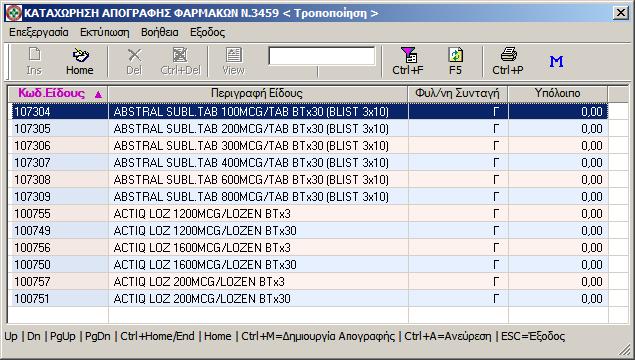Refresh the list with F5 icon
The height and width of the screenshot is (360, 635).
click(x=456, y=61)
